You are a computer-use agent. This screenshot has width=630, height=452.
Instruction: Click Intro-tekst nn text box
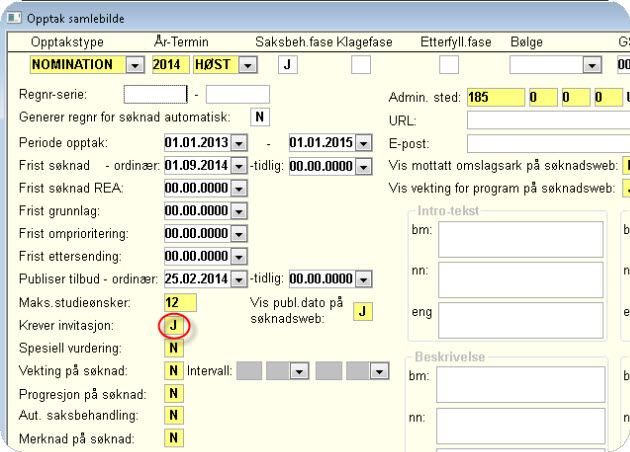pos(521,280)
